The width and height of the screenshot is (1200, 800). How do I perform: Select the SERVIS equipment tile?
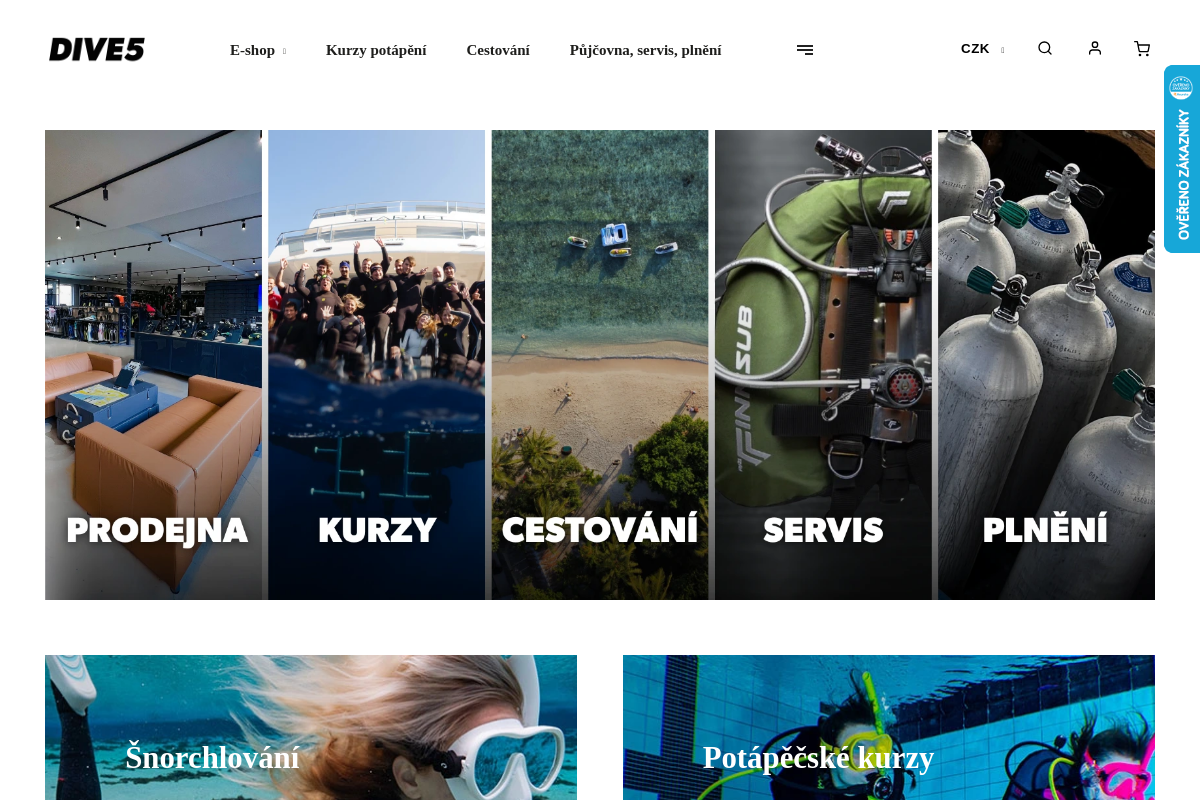[x=823, y=365]
